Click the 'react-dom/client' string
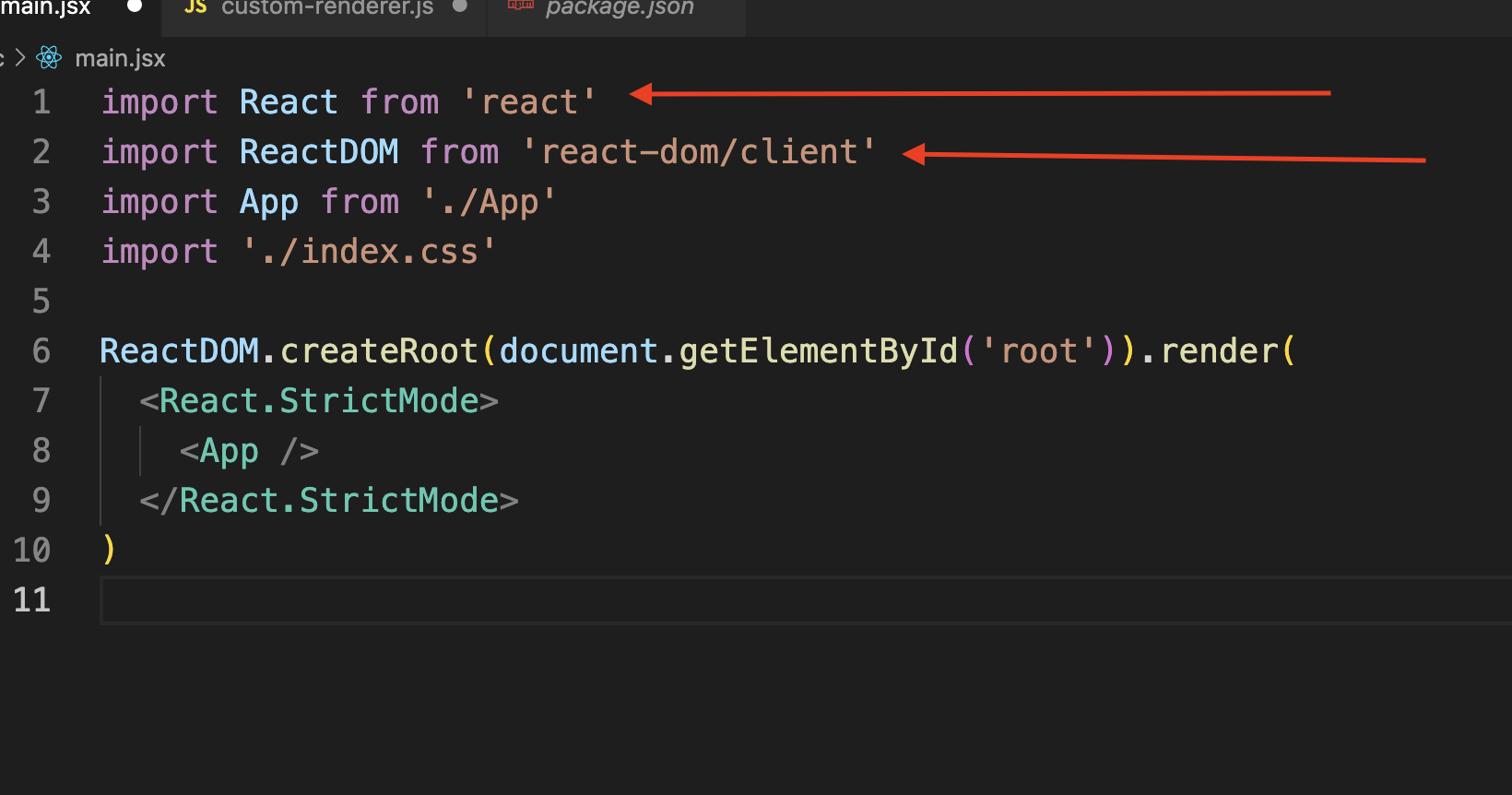 (x=699, y=151)
